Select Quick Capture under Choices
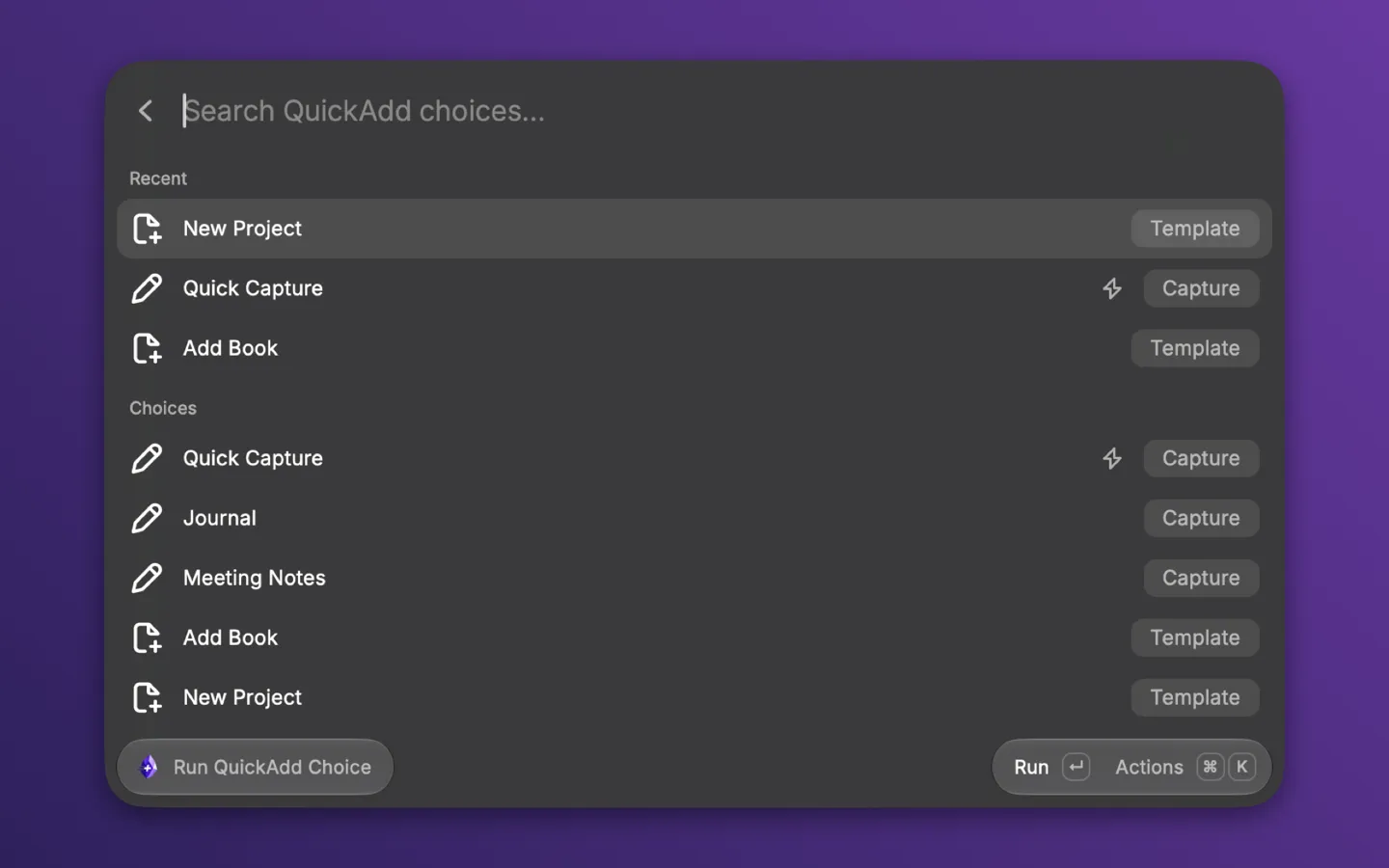Screen dimensions: 1389x868 tap(694, 458)
